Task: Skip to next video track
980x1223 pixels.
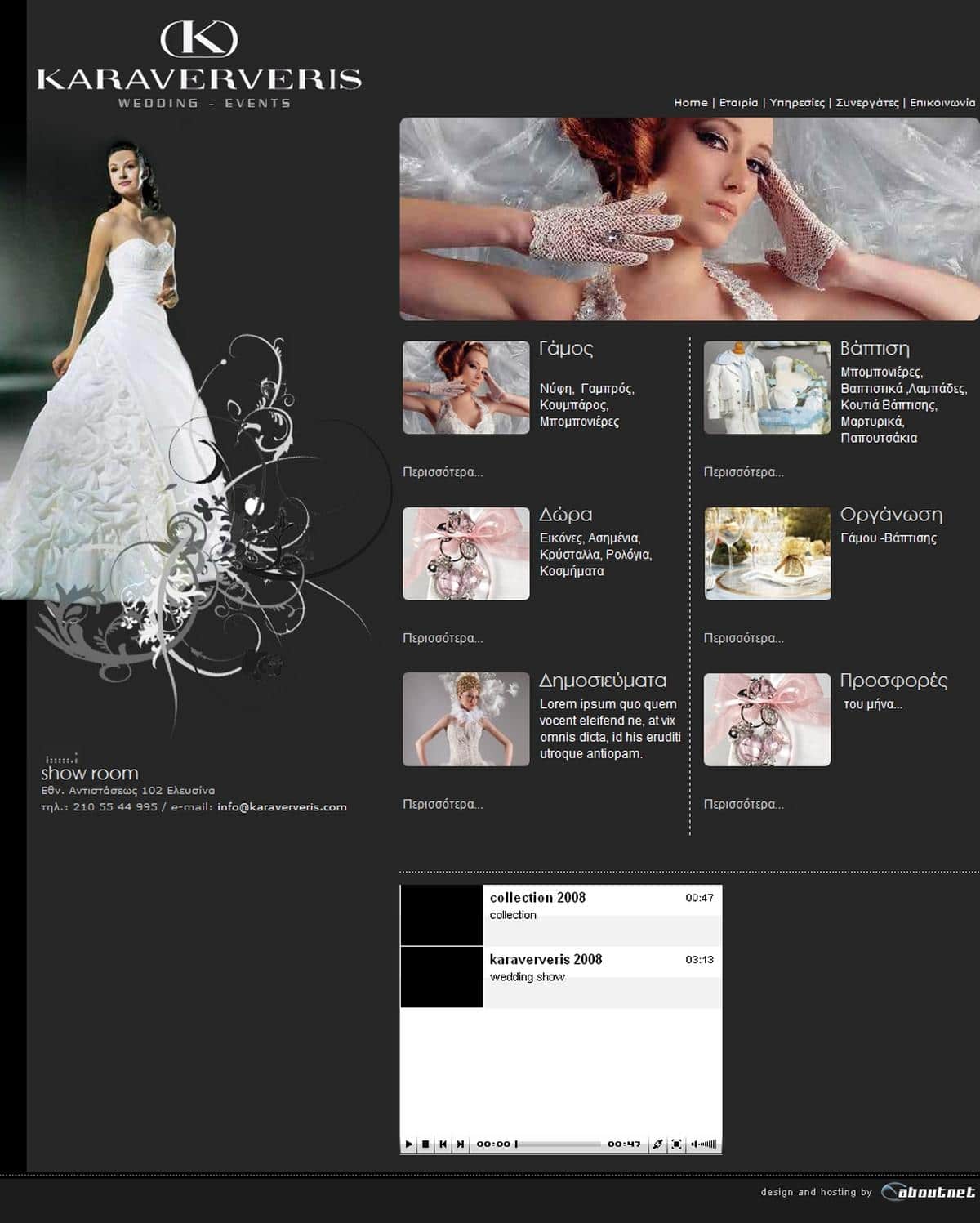Action: pos(460,1145)
